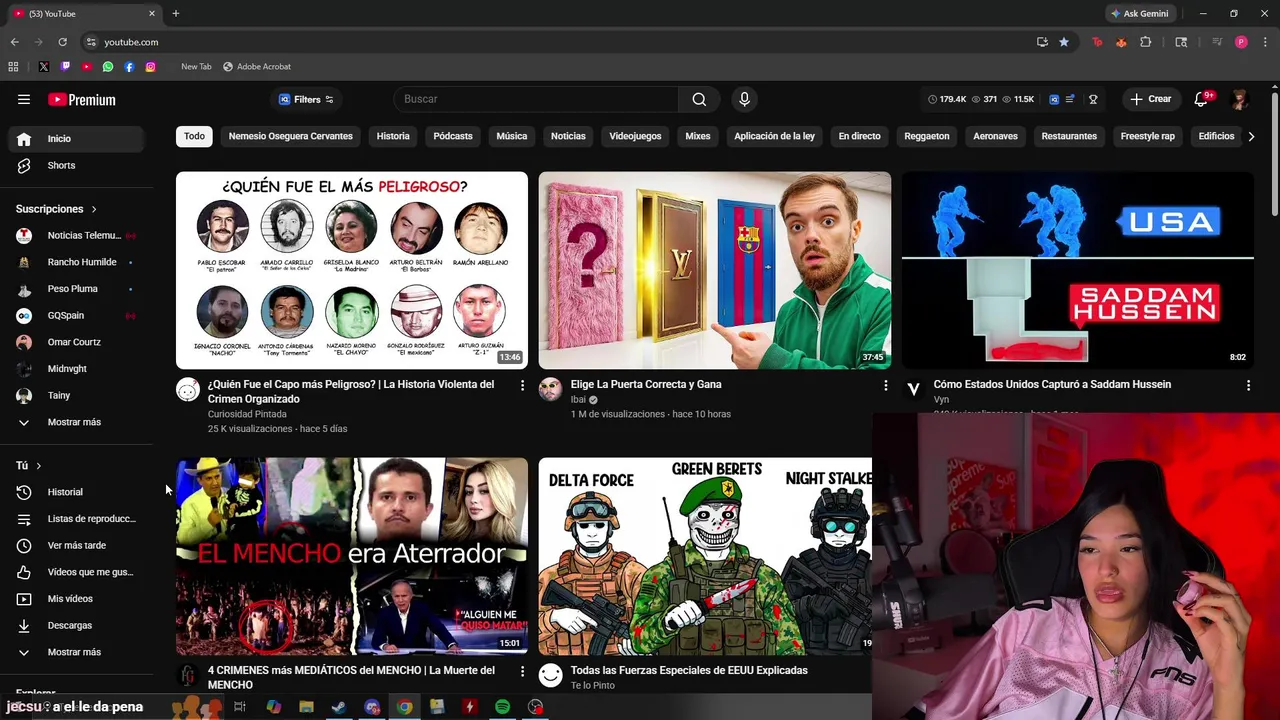Start voice search with microphone icon

(x=744, y=99)
